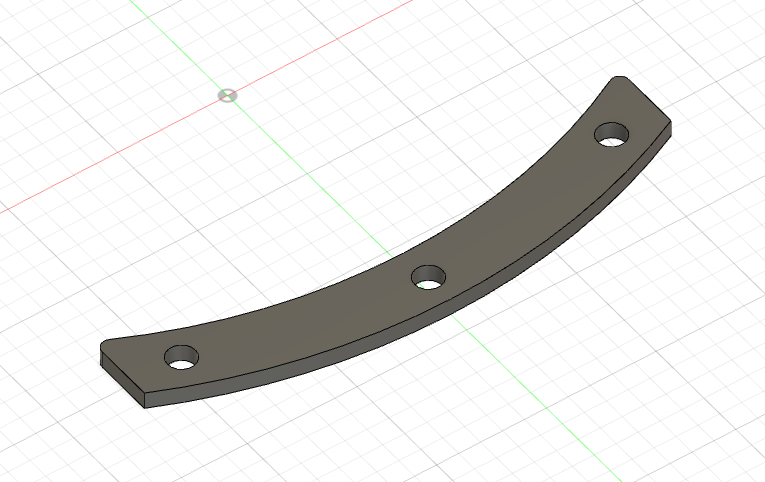Select the middle hole of the curved bracket
Image resolution: width=765 pixels, height=482 pixels.
click(x=428, y=277)
